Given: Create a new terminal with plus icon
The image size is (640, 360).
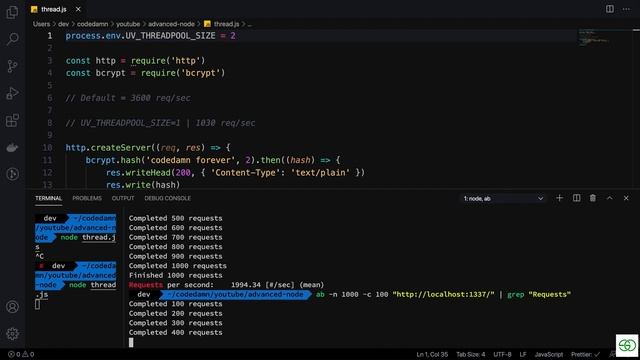Looking at the screenshot, I should coord(559,198).
